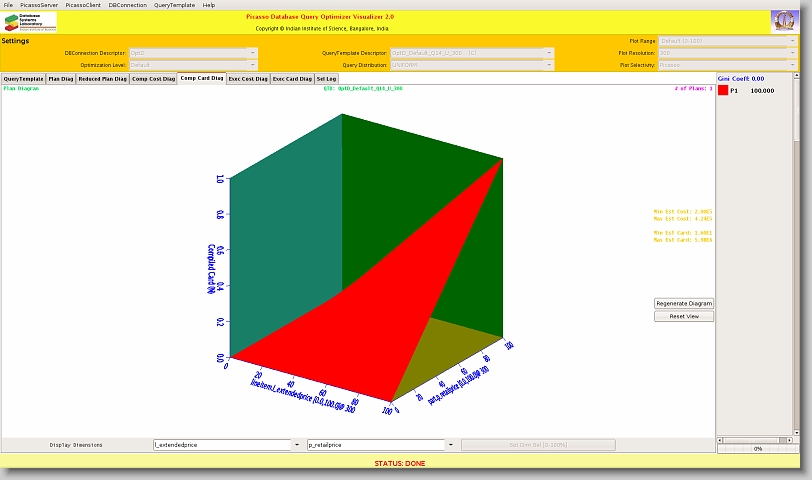
Task: Expand the p_retailprice dimension dropdown
Action: pyautogui.click(x=450, y=445)
